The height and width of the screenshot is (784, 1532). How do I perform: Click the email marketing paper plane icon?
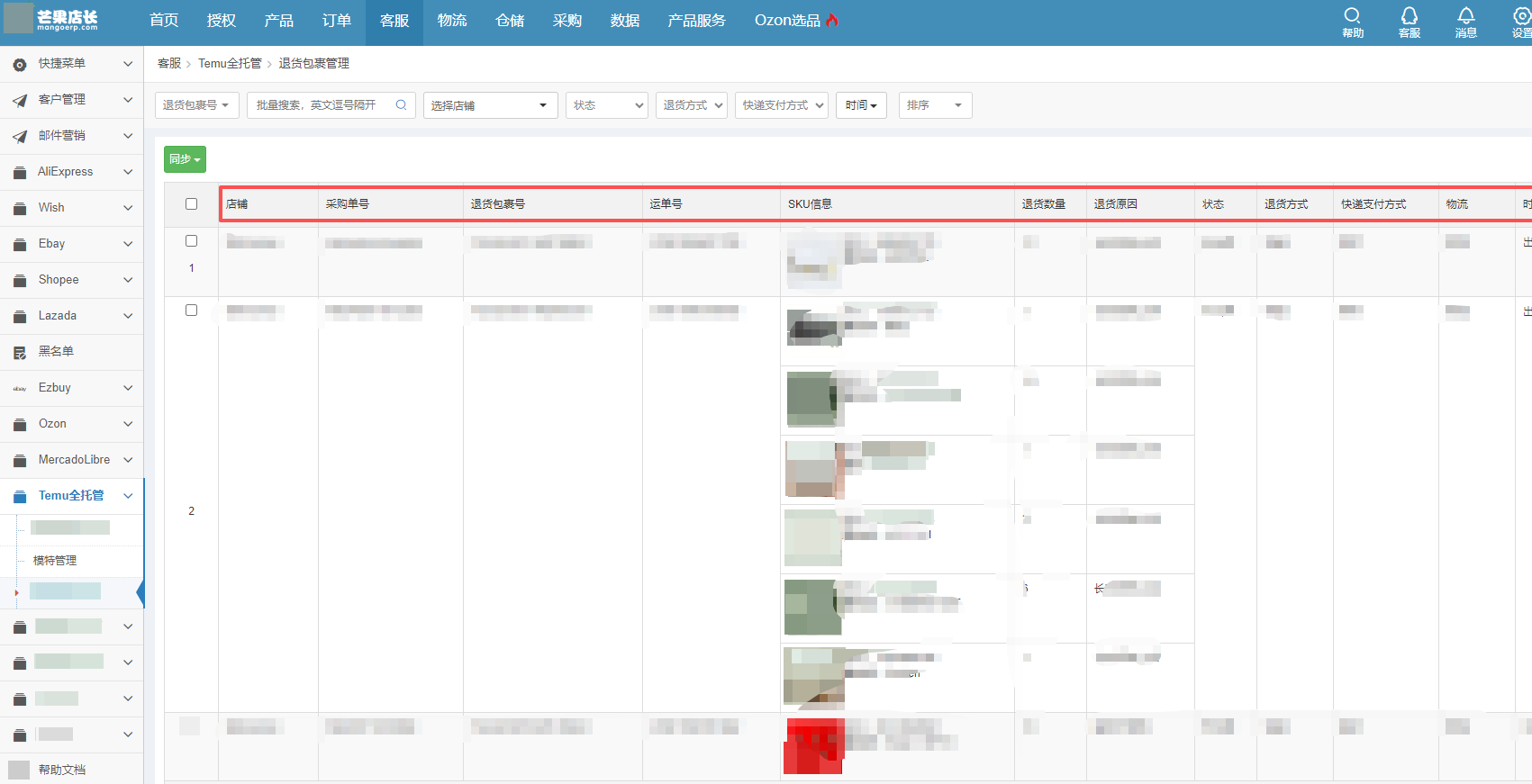point(20,136)
